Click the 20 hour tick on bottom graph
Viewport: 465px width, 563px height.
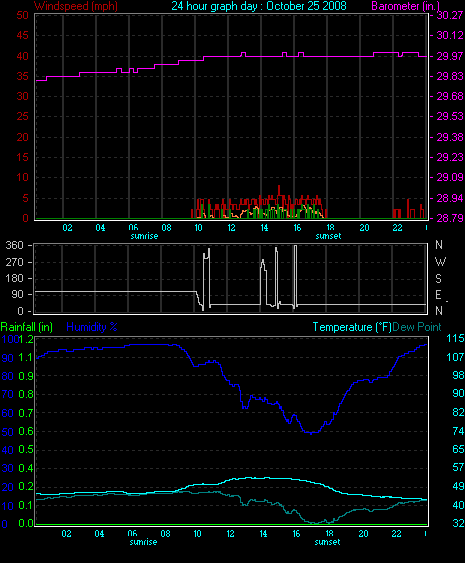tap(363, 534)
